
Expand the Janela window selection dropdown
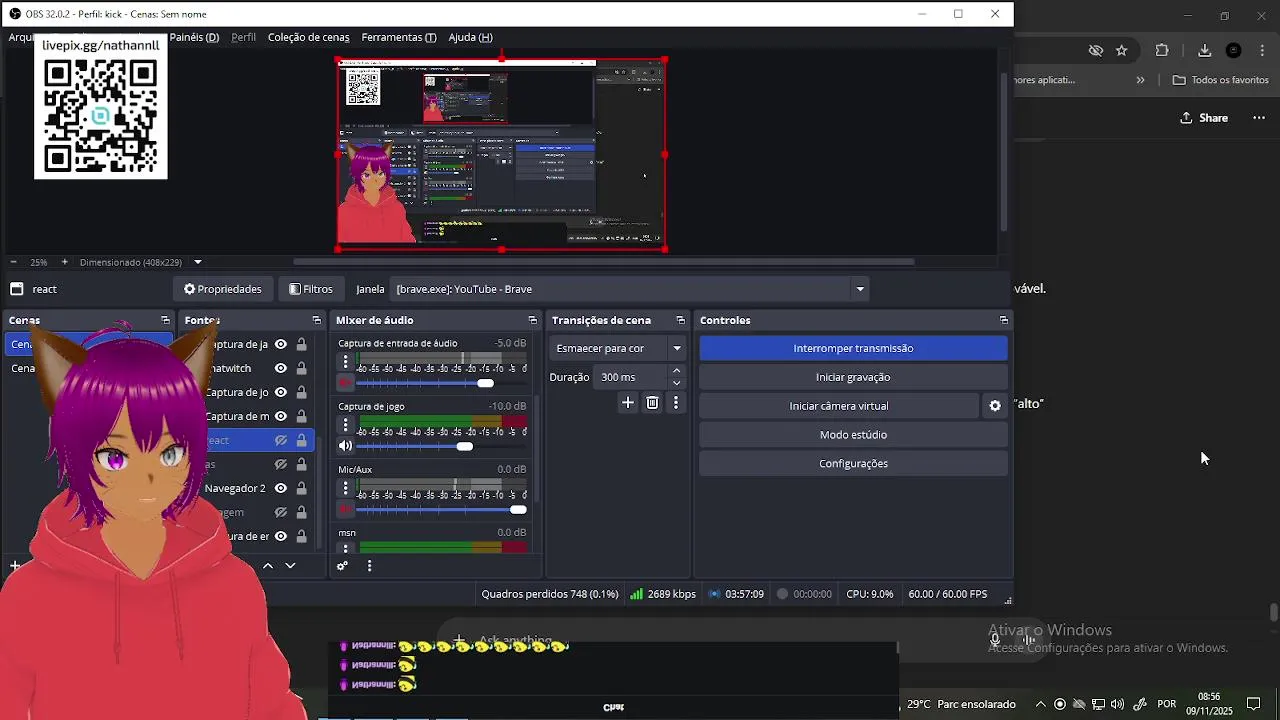[859, 289]
